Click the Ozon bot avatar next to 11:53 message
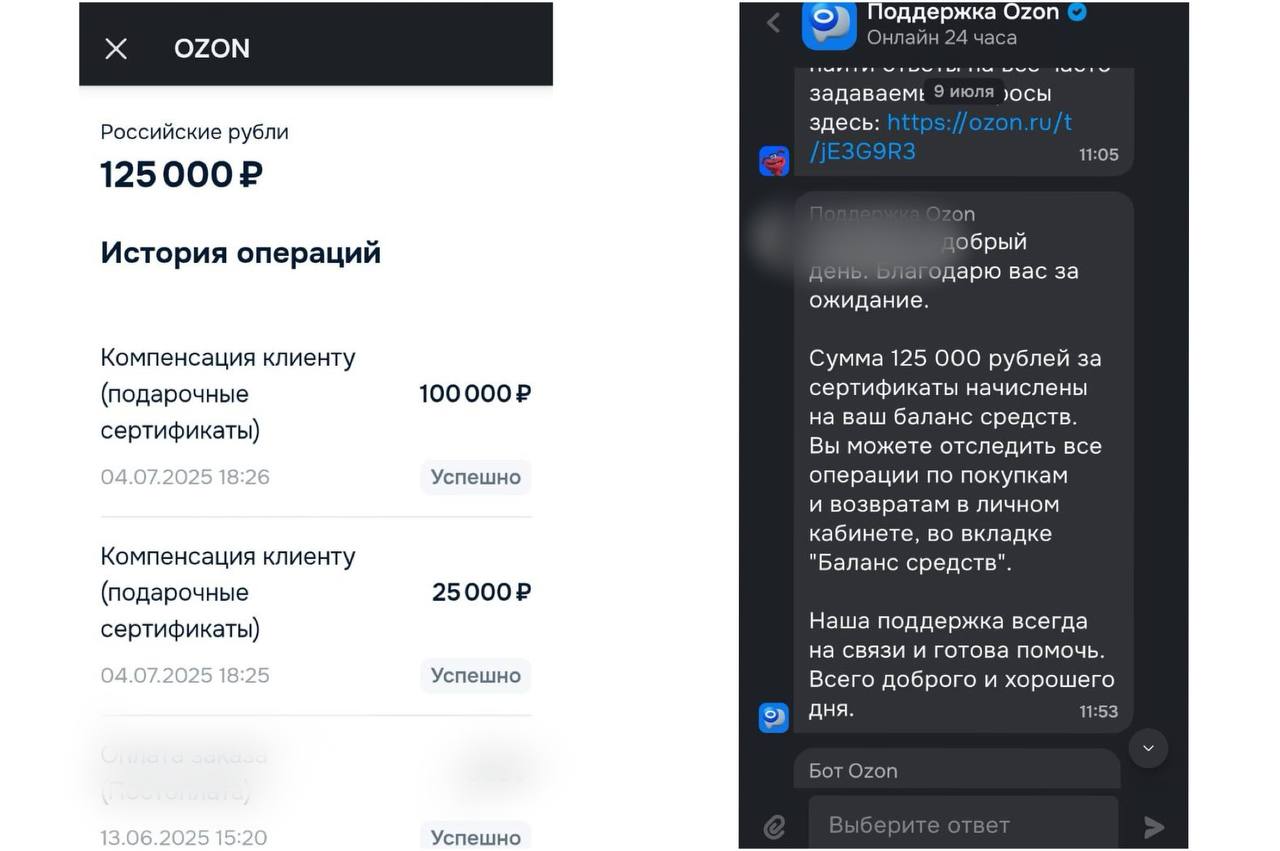 point(772,717)
